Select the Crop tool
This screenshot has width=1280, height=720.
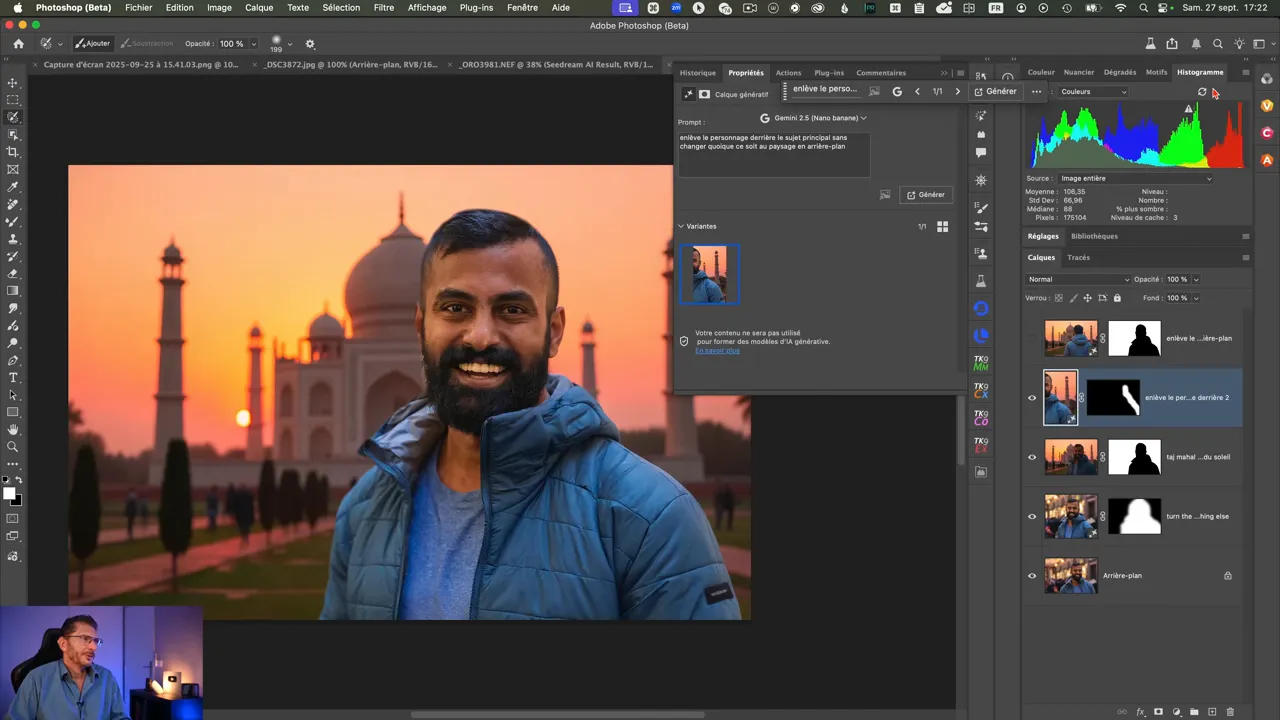pos(13,152)
